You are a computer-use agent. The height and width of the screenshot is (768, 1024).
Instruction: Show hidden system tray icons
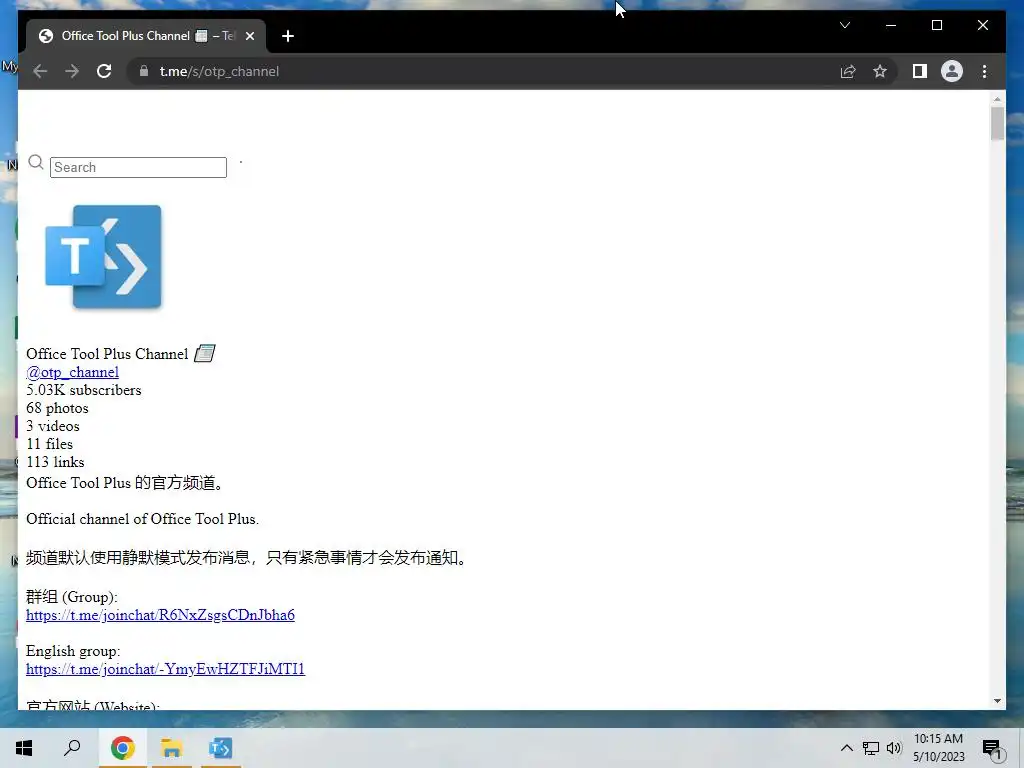point(846,748)
